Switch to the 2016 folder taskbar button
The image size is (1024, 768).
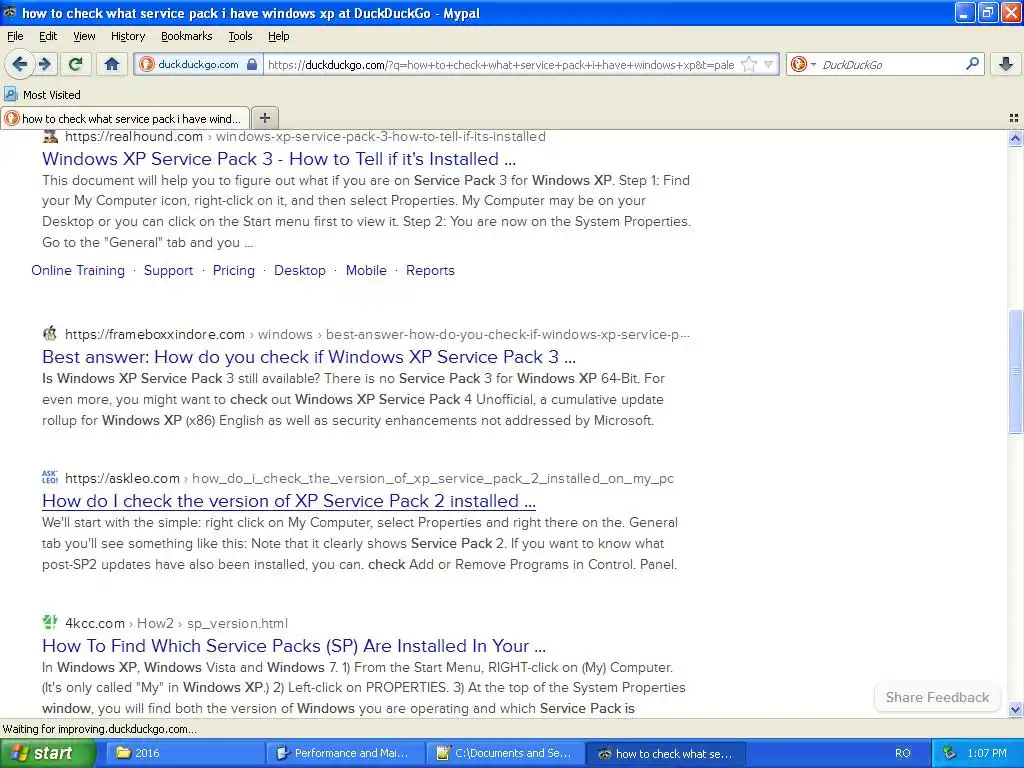(184, 753)
